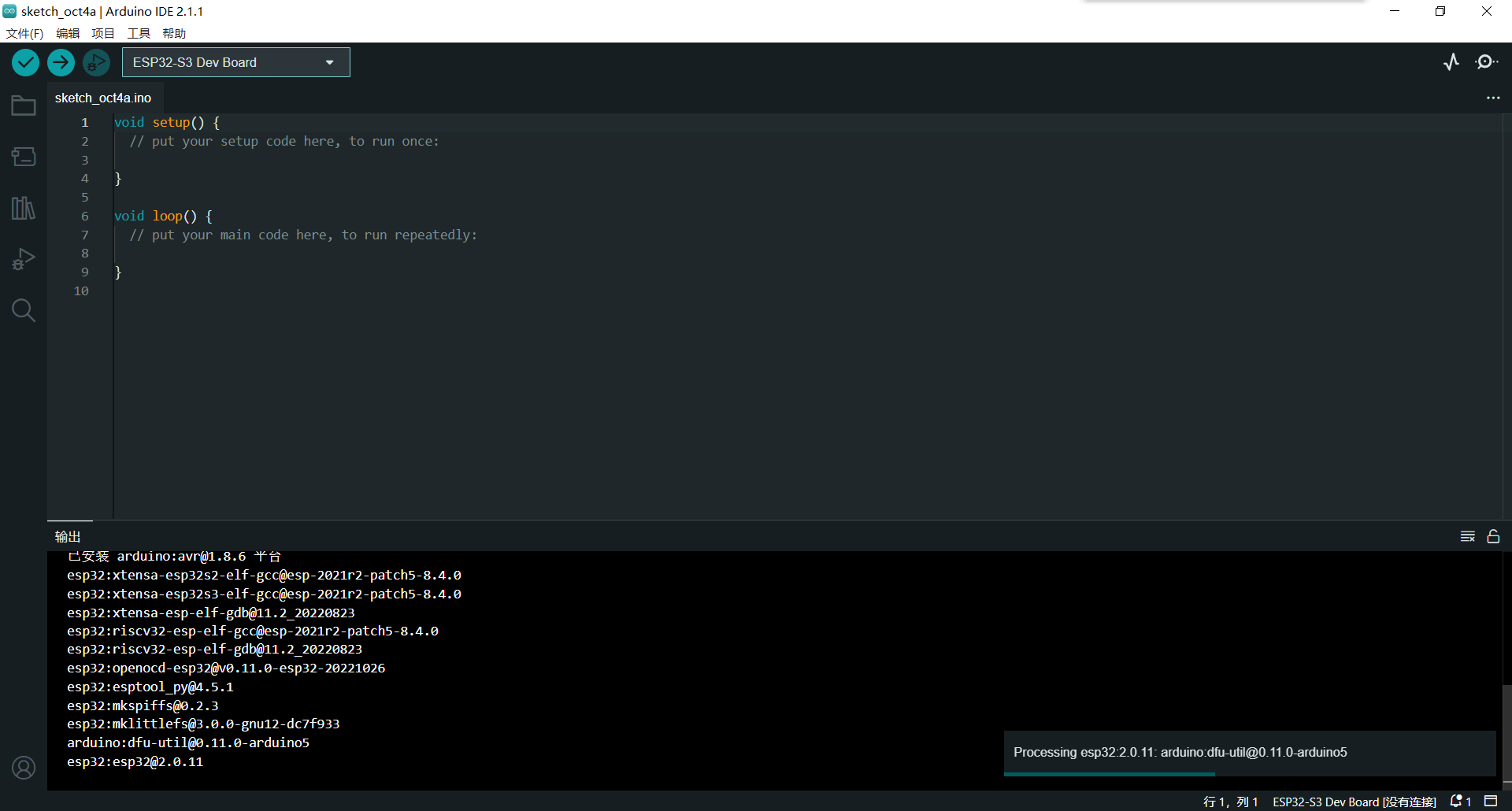Open the 帮助 menu

click(174, 33)
